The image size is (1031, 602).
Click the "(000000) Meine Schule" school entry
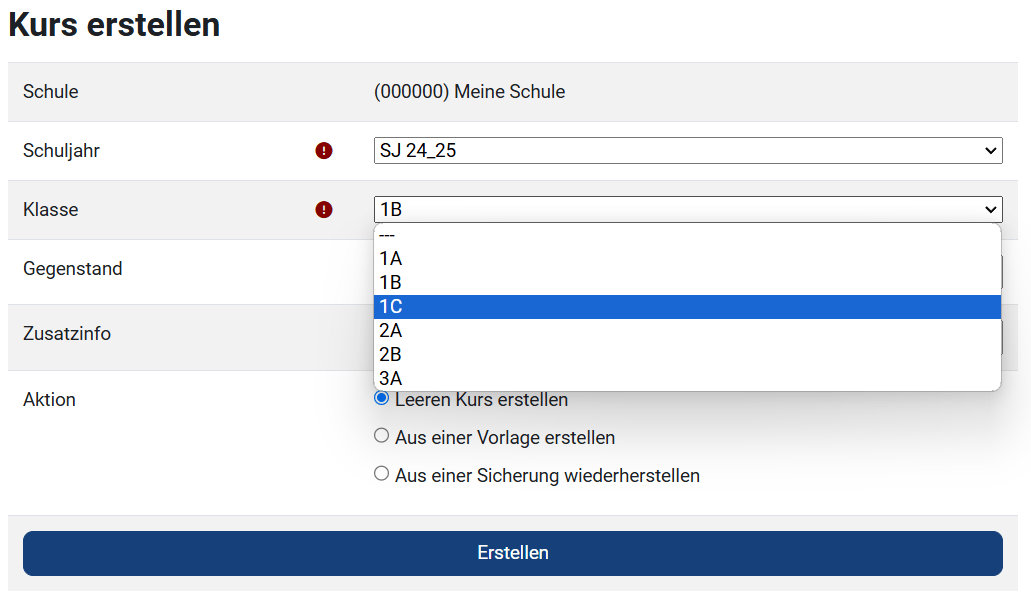[x=468, y=91]
